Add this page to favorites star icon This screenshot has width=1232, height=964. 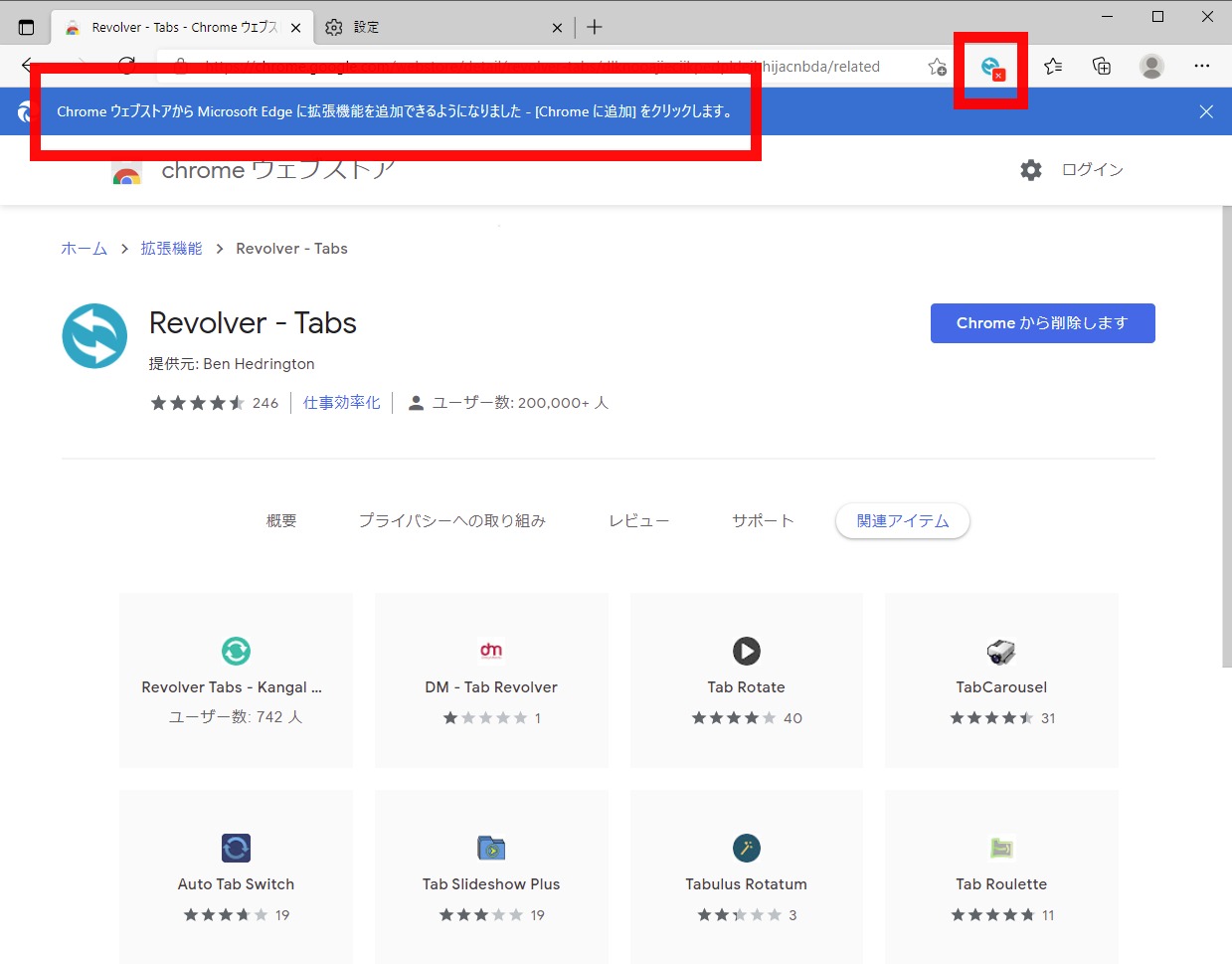click(937, 67)
